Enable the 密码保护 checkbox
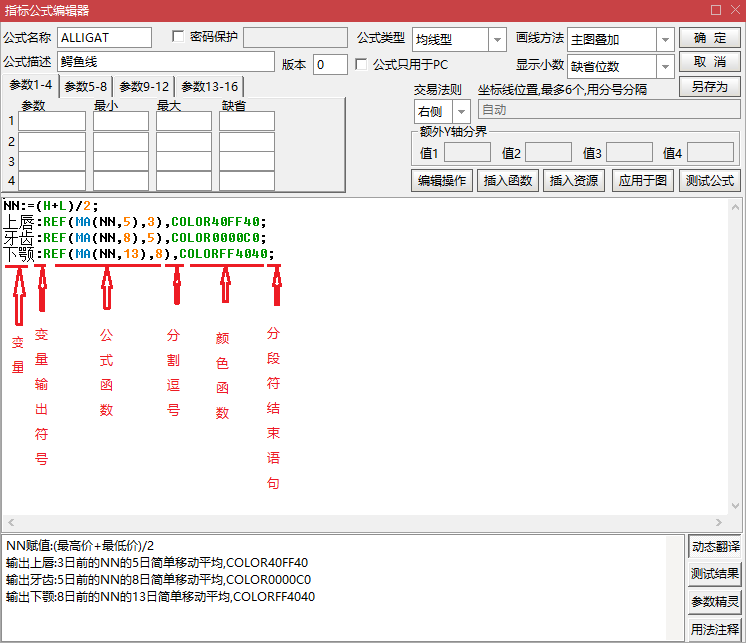746x643 pixels. pos(179,37)
